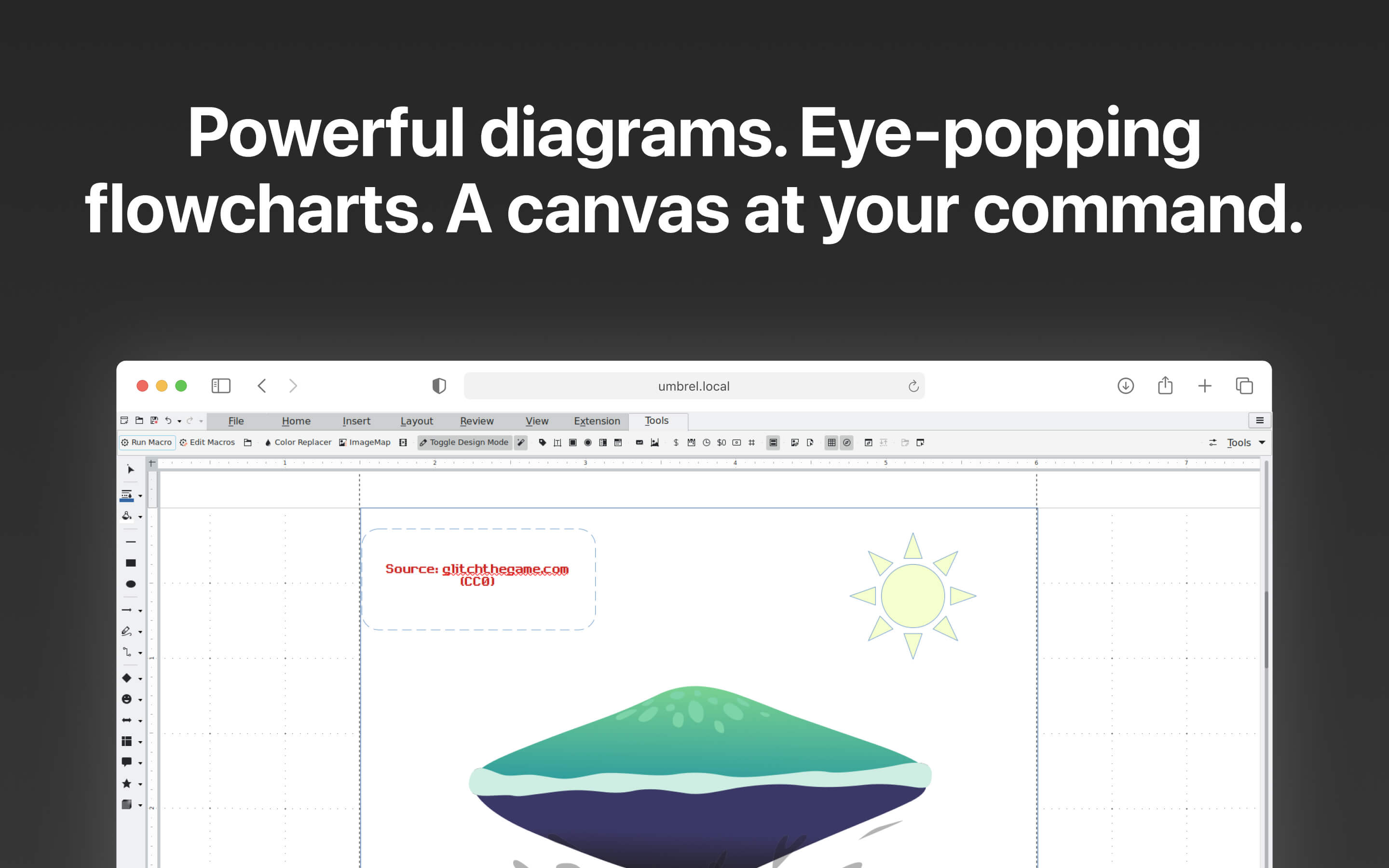Pick the Insert Line tool
The width and height of the screenshot is (1389, 868).
[131, 542]
